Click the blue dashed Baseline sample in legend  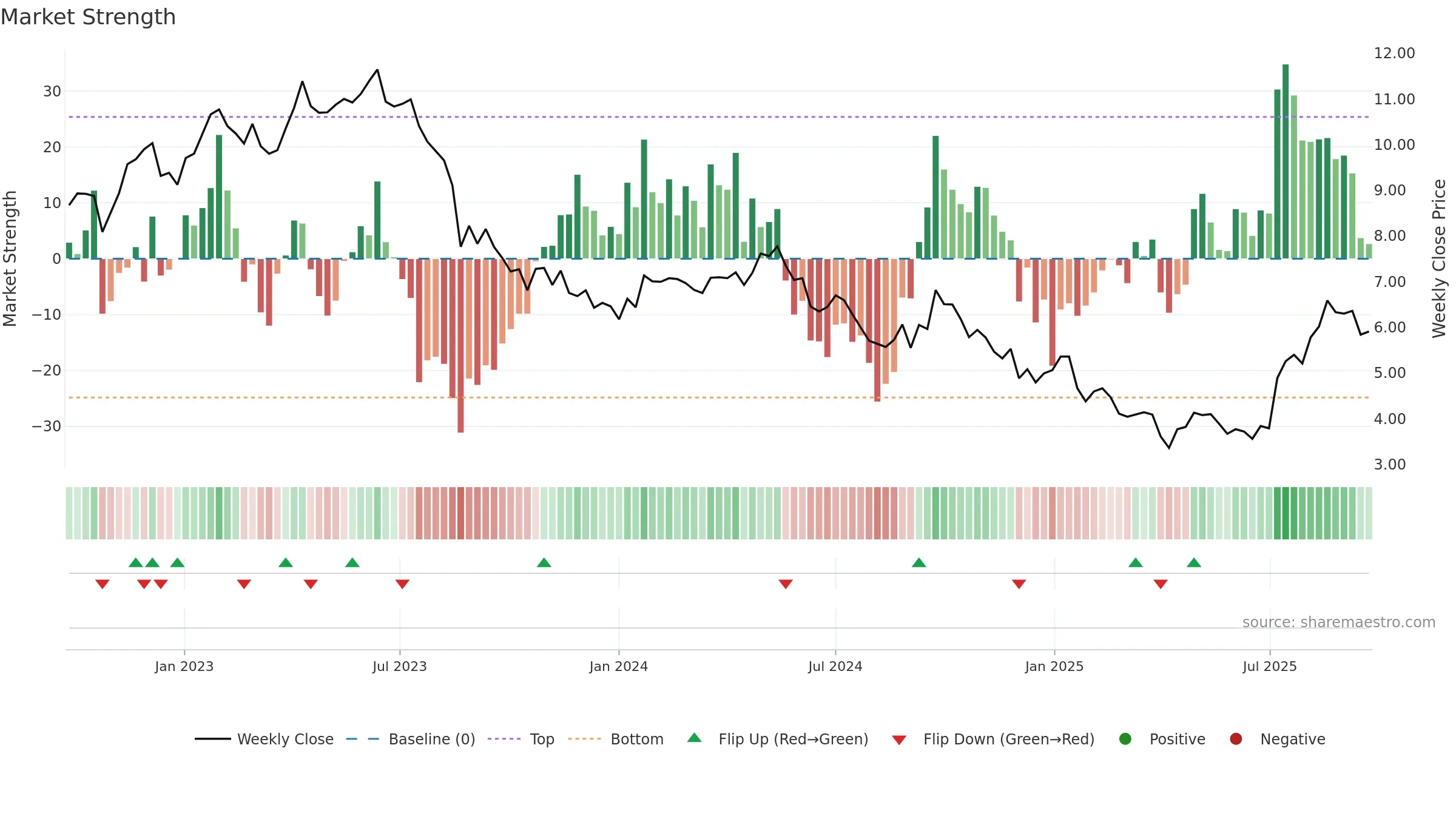click(363, 739)
